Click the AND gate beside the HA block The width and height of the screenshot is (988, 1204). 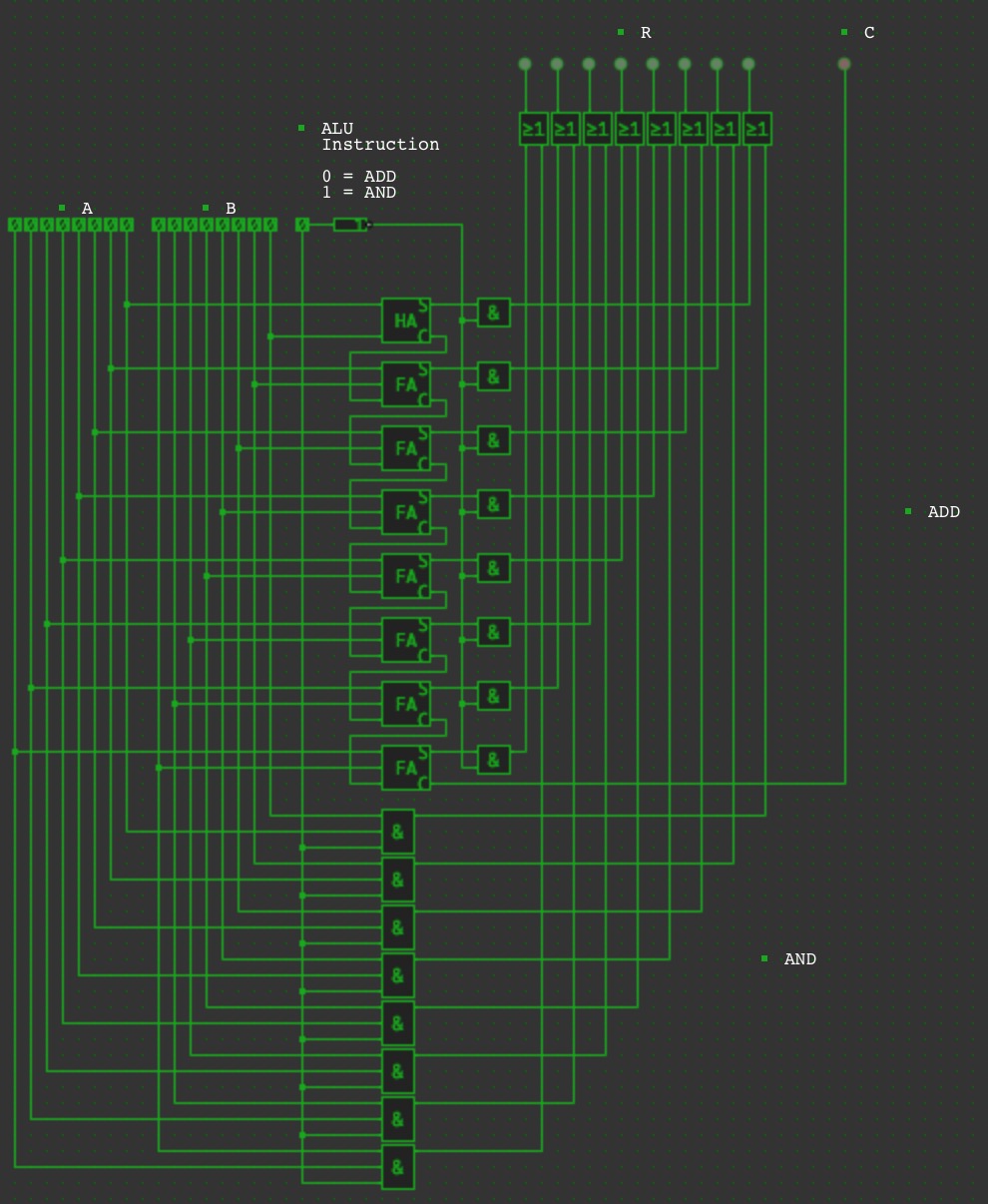(x=494, y=312)
